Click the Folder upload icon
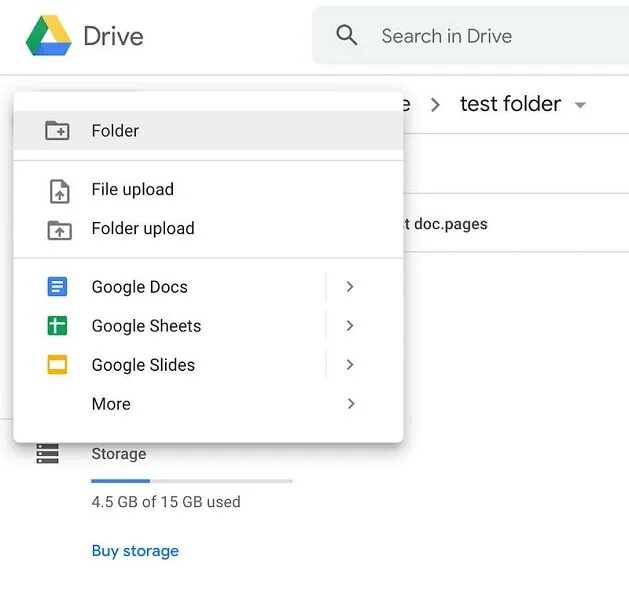This screenshot has height=600, width=629. tap(59, 230)
